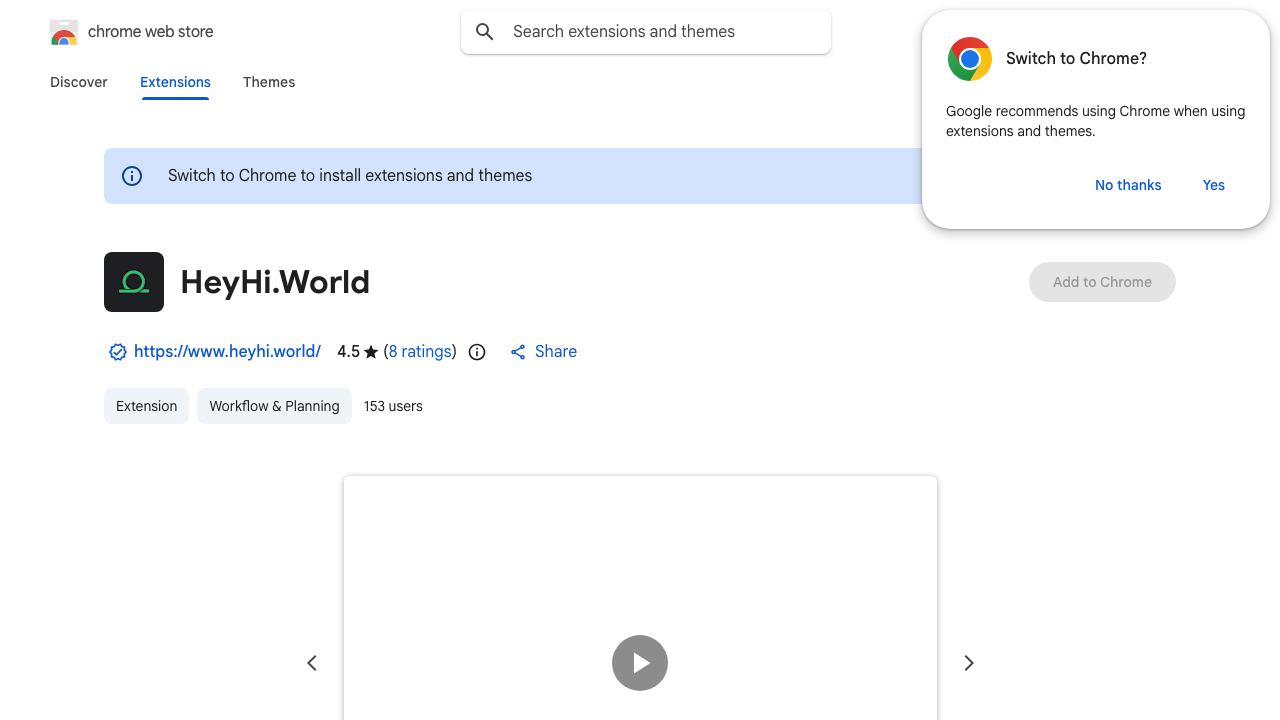This screenshot has height=720, width=1280.
Task: Click the share icon
Action: pyautogui.click(x=518, y=352)
